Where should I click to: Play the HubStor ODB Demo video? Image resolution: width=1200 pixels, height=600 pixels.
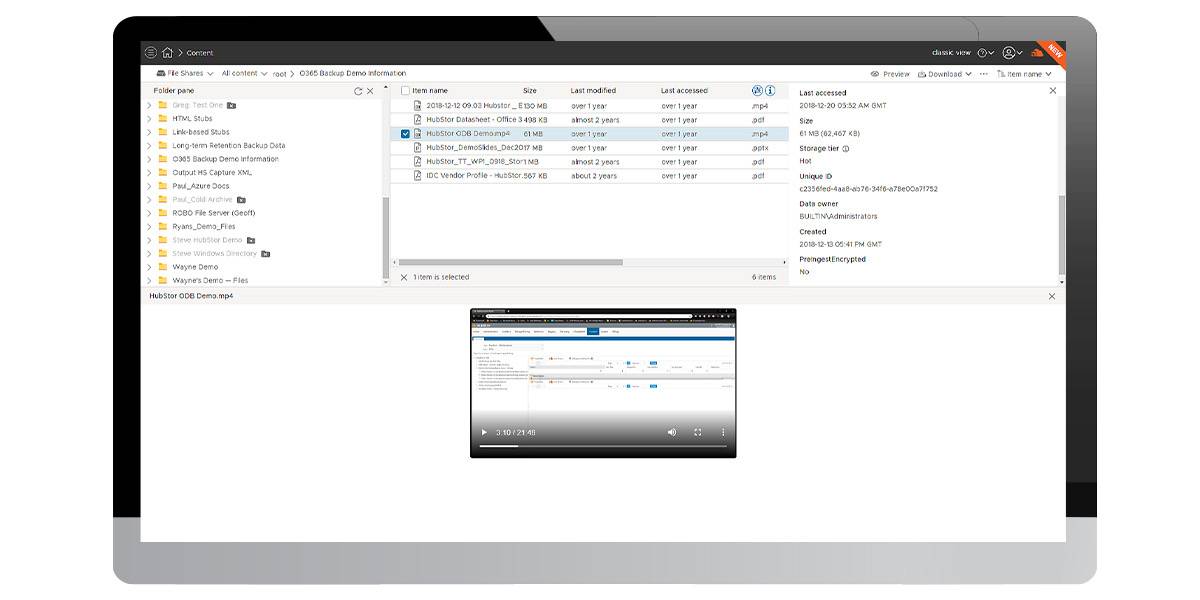[x=484, y=432]
